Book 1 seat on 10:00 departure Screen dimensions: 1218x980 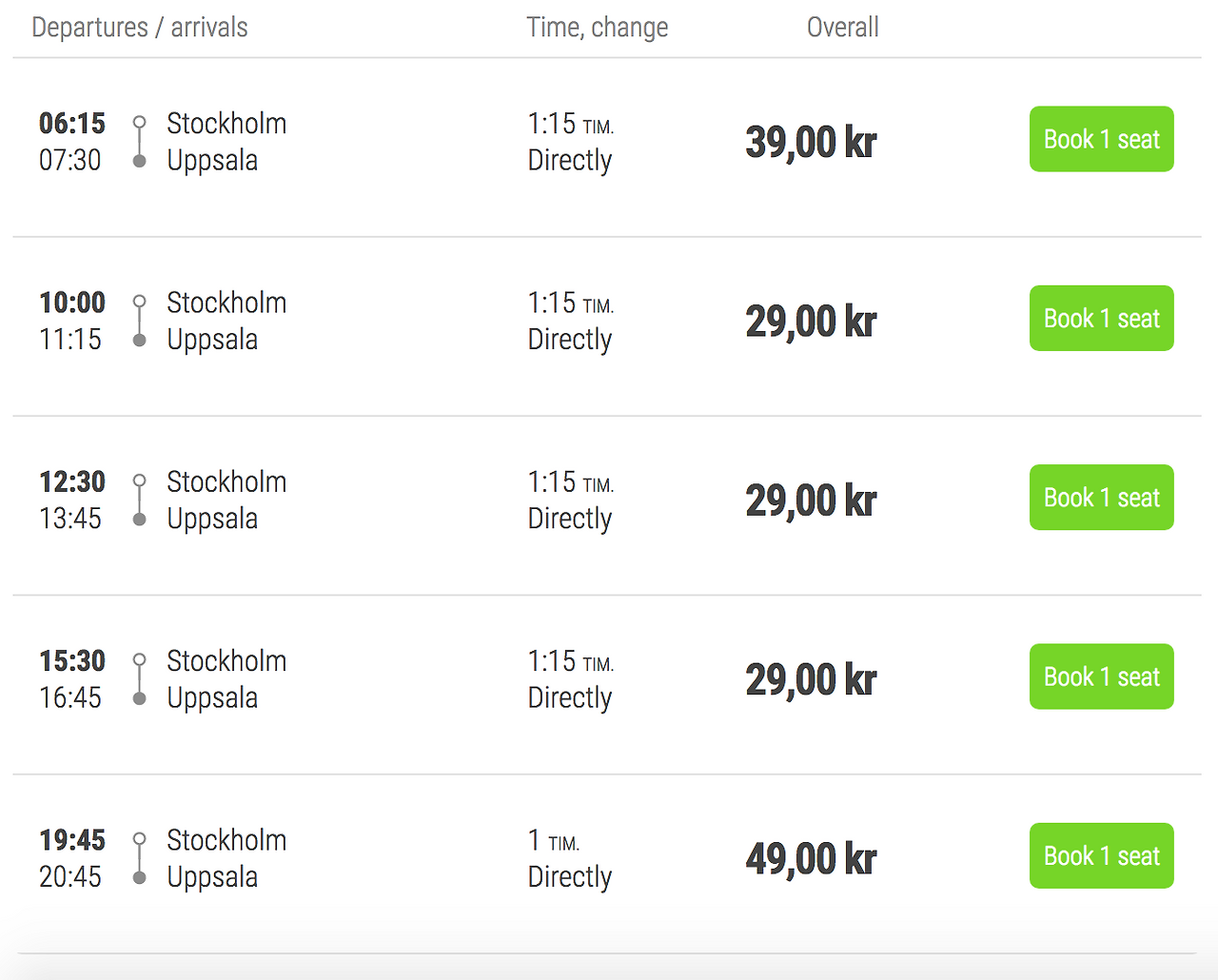pos(1101,318)
